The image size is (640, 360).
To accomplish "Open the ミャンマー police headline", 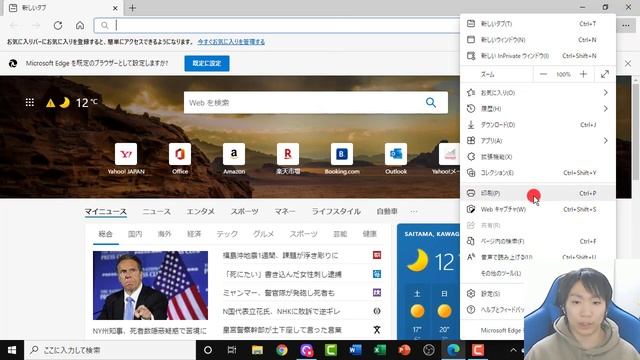I will click(x=279, y=293).
